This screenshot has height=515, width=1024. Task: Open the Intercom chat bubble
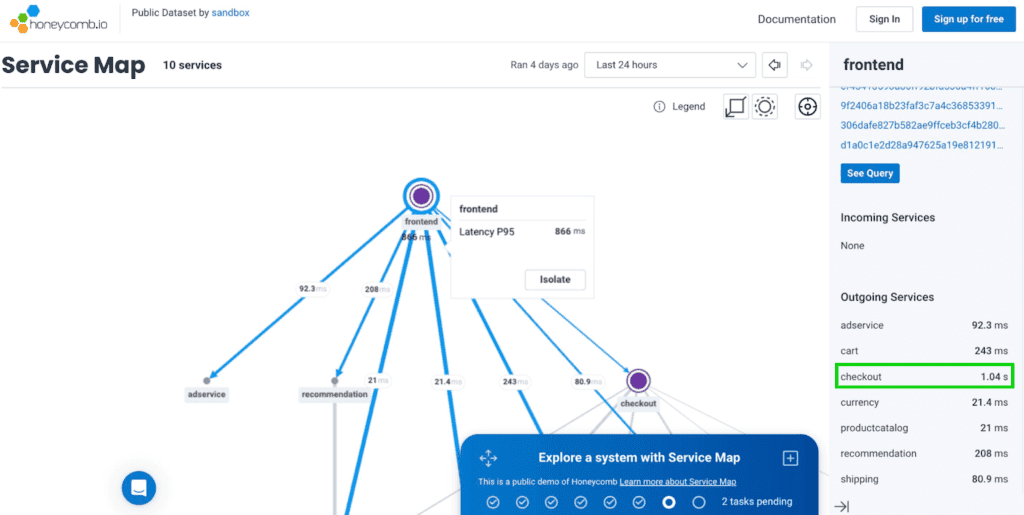(139, 488)
